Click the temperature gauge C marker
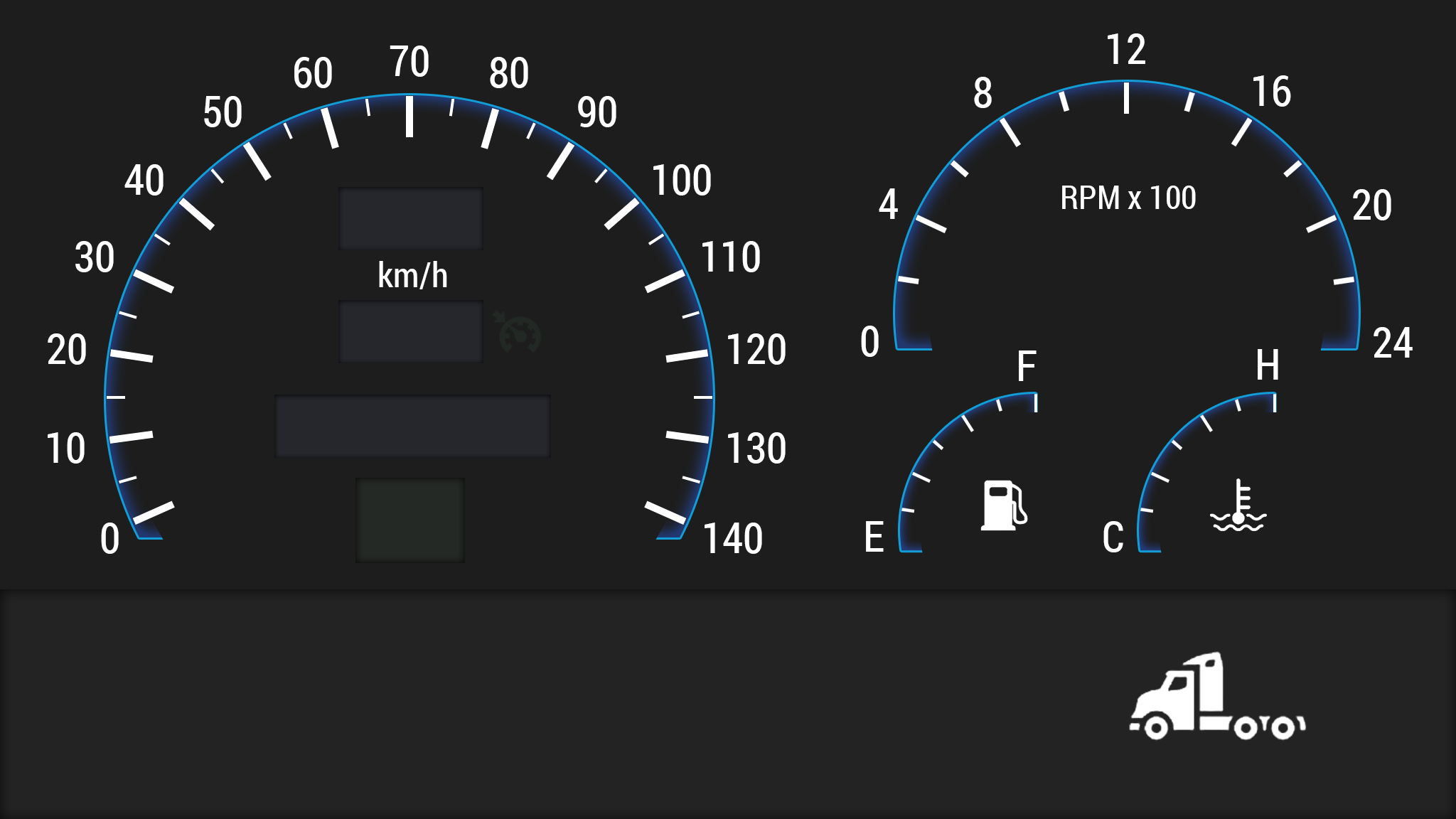This screenshot has height=819, width=1456. (x=1113, y=538)
